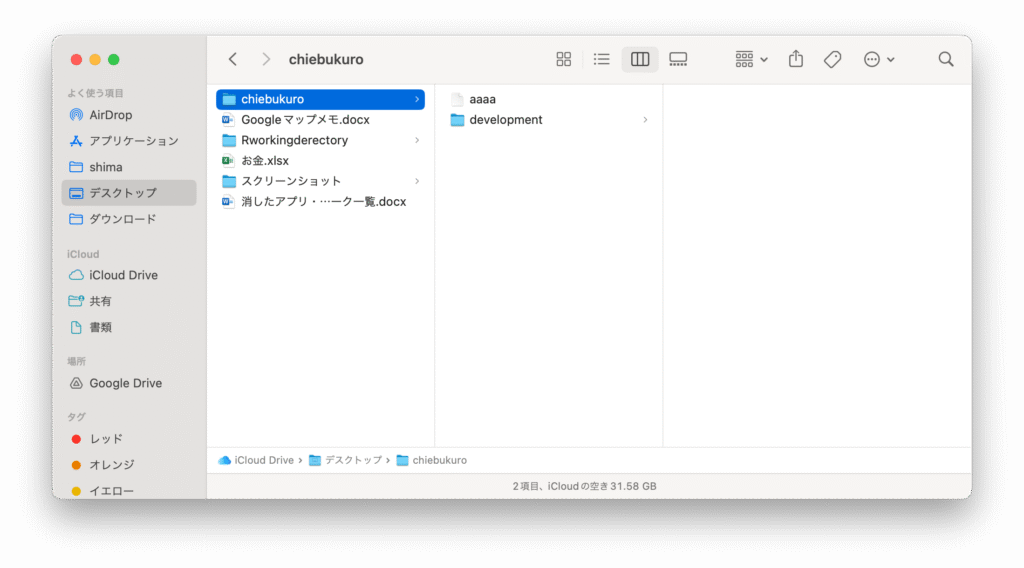Click iCloud Drive in the path bar
Screen dimensions: 1024x568
coord(256,460)
